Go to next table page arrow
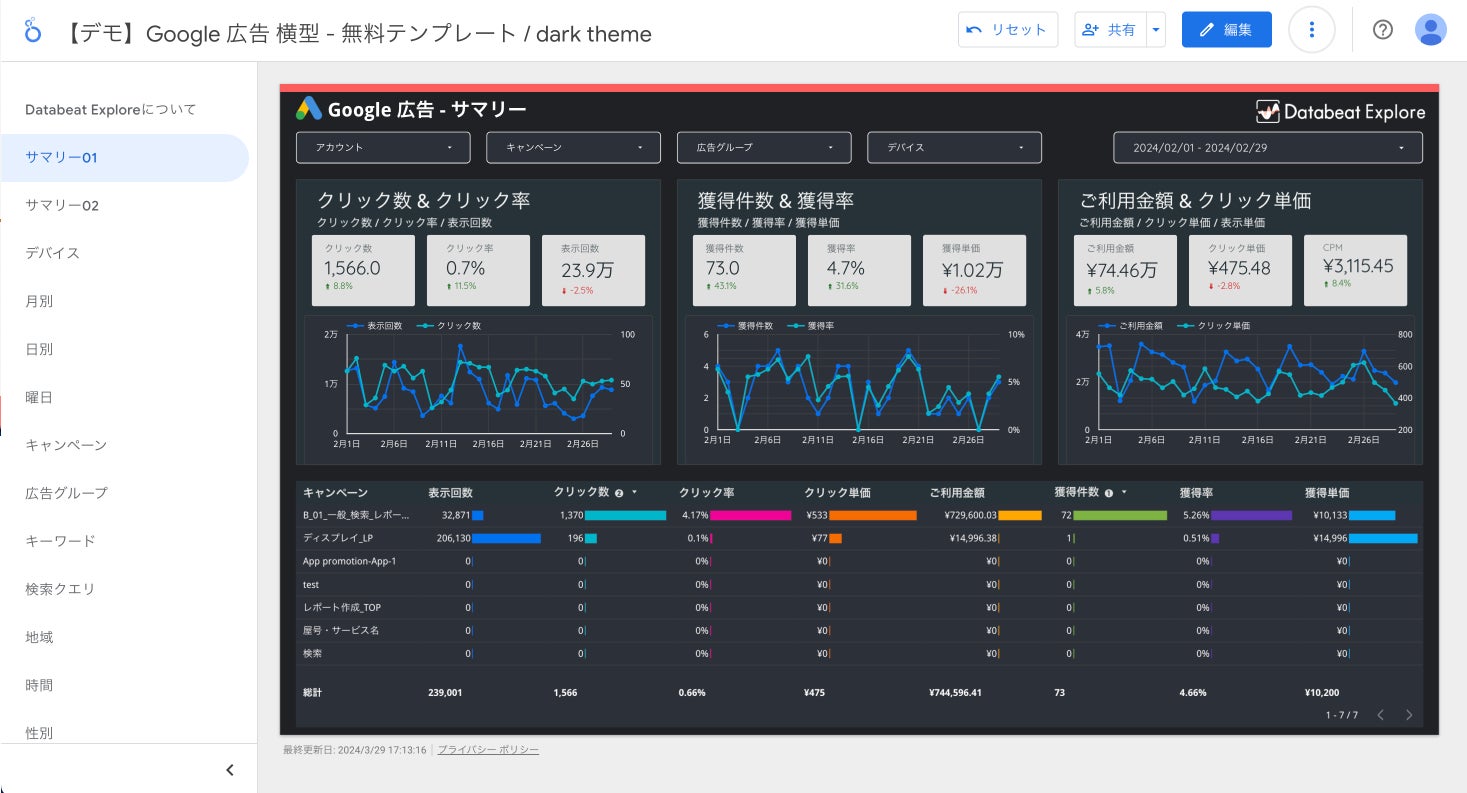 pyautogui.click(x=1409, y=715)
